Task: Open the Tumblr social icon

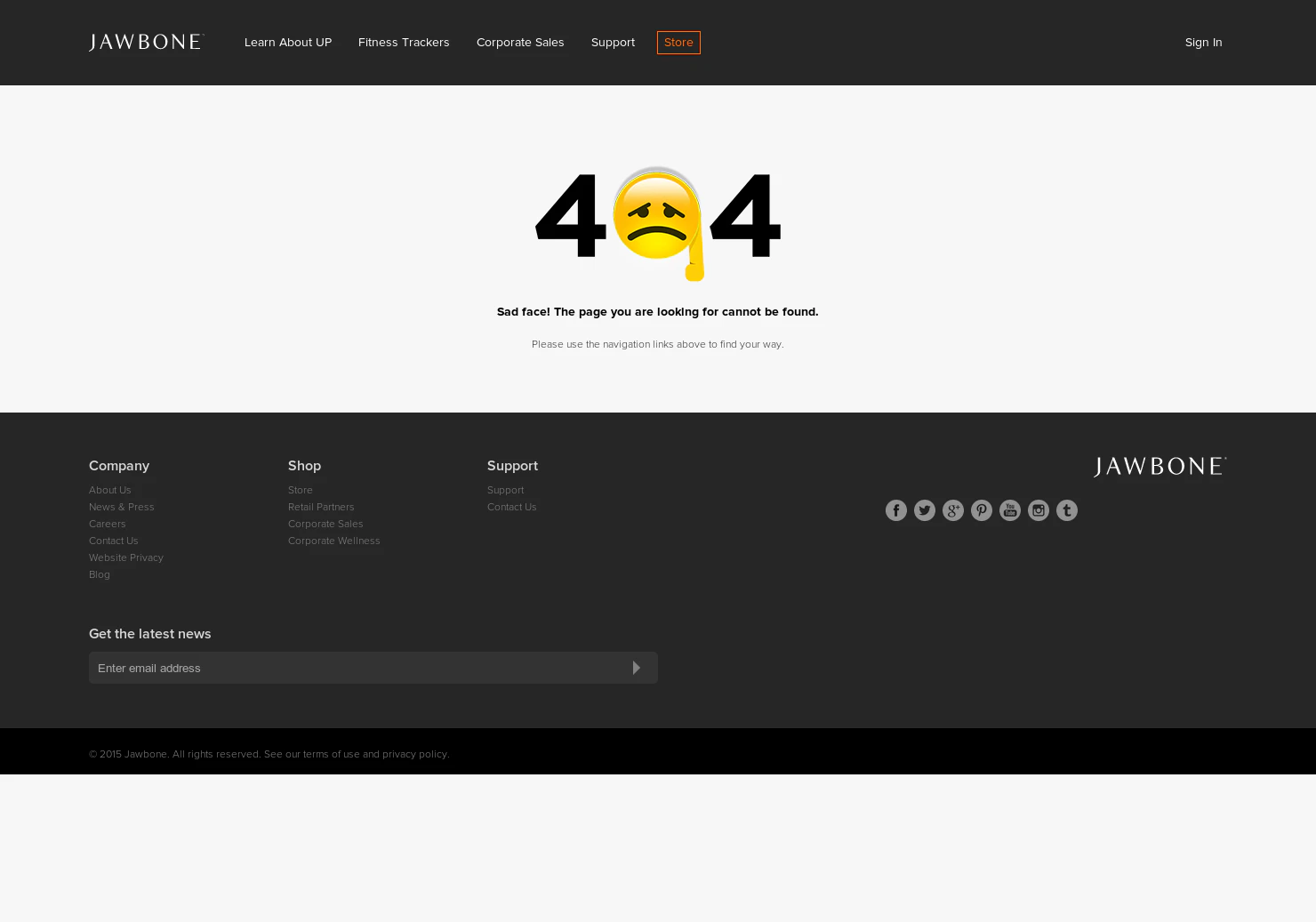Action: coord(1067,510)
